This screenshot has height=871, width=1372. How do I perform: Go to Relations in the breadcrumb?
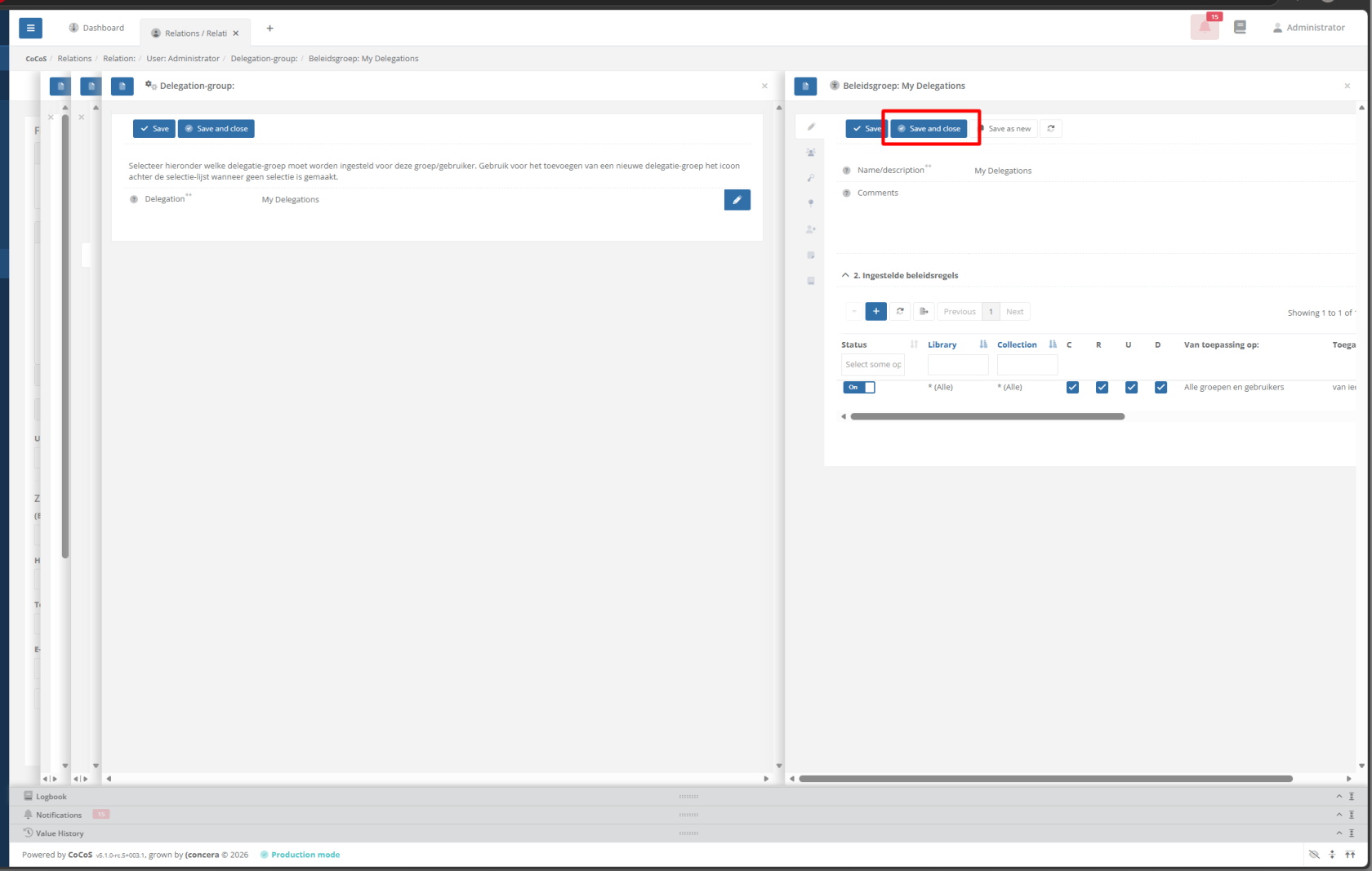tap(74, 59)
